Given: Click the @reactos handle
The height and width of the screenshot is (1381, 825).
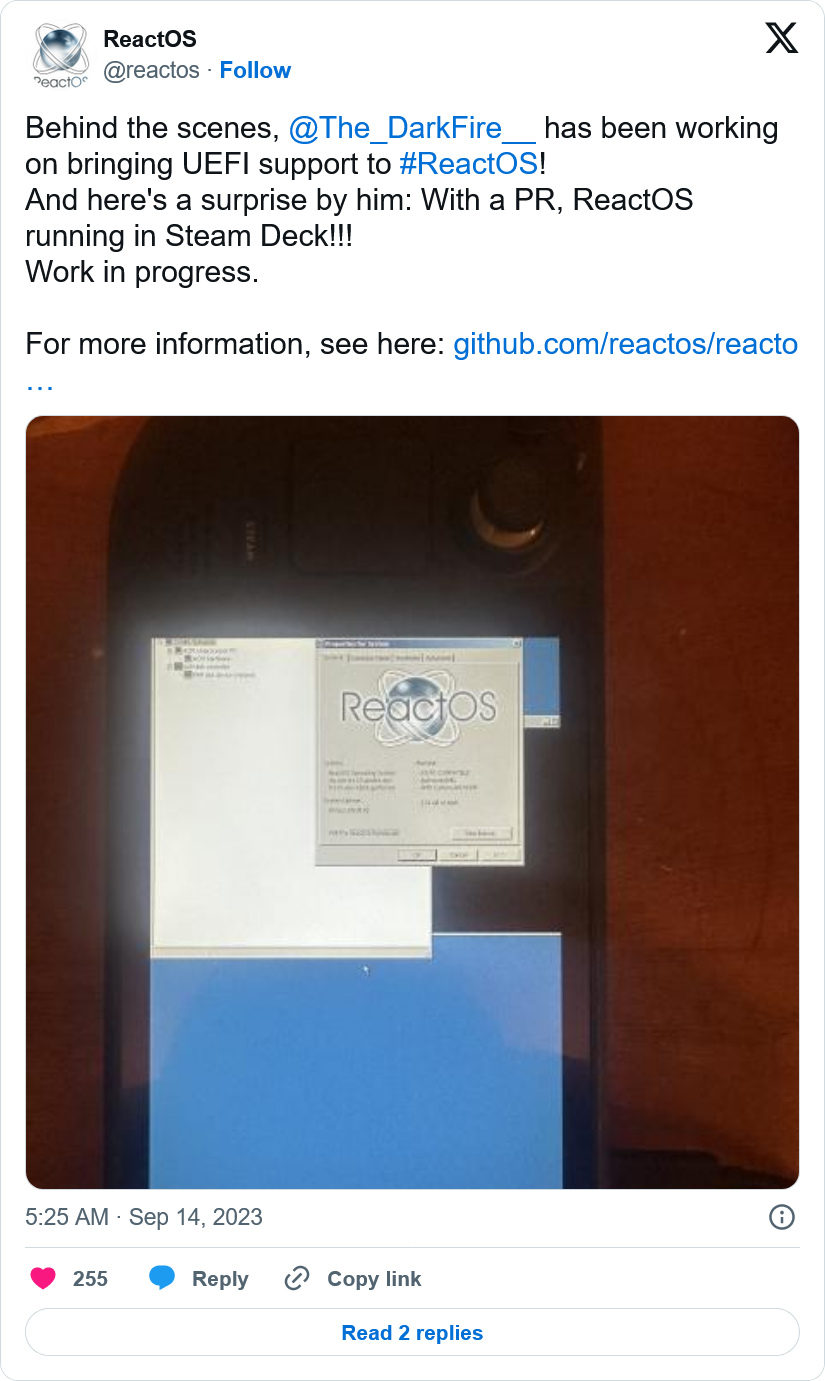Looking at the screenshot, I should point(152,70).
